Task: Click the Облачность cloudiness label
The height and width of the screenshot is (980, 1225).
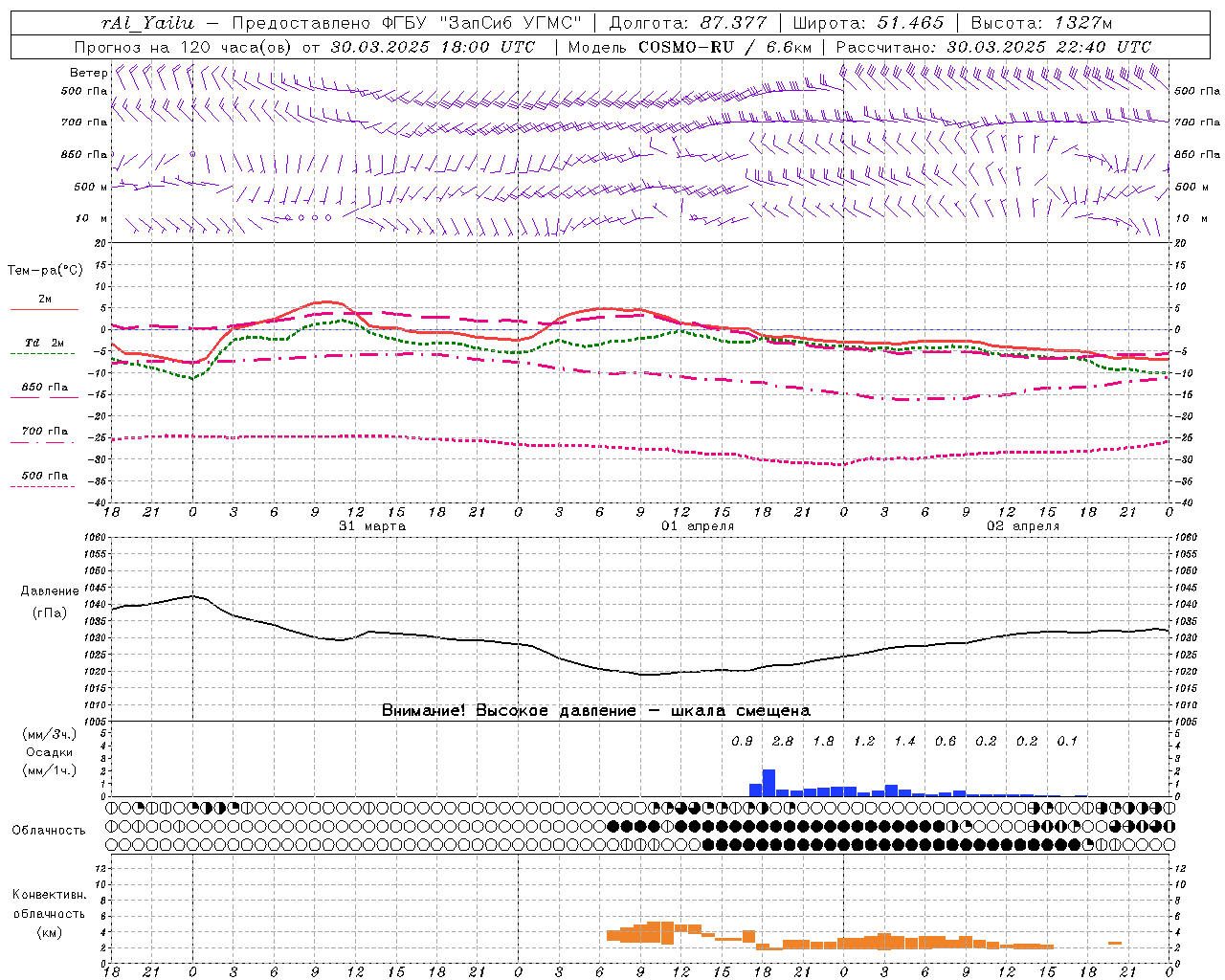Action: pos(49,830)
